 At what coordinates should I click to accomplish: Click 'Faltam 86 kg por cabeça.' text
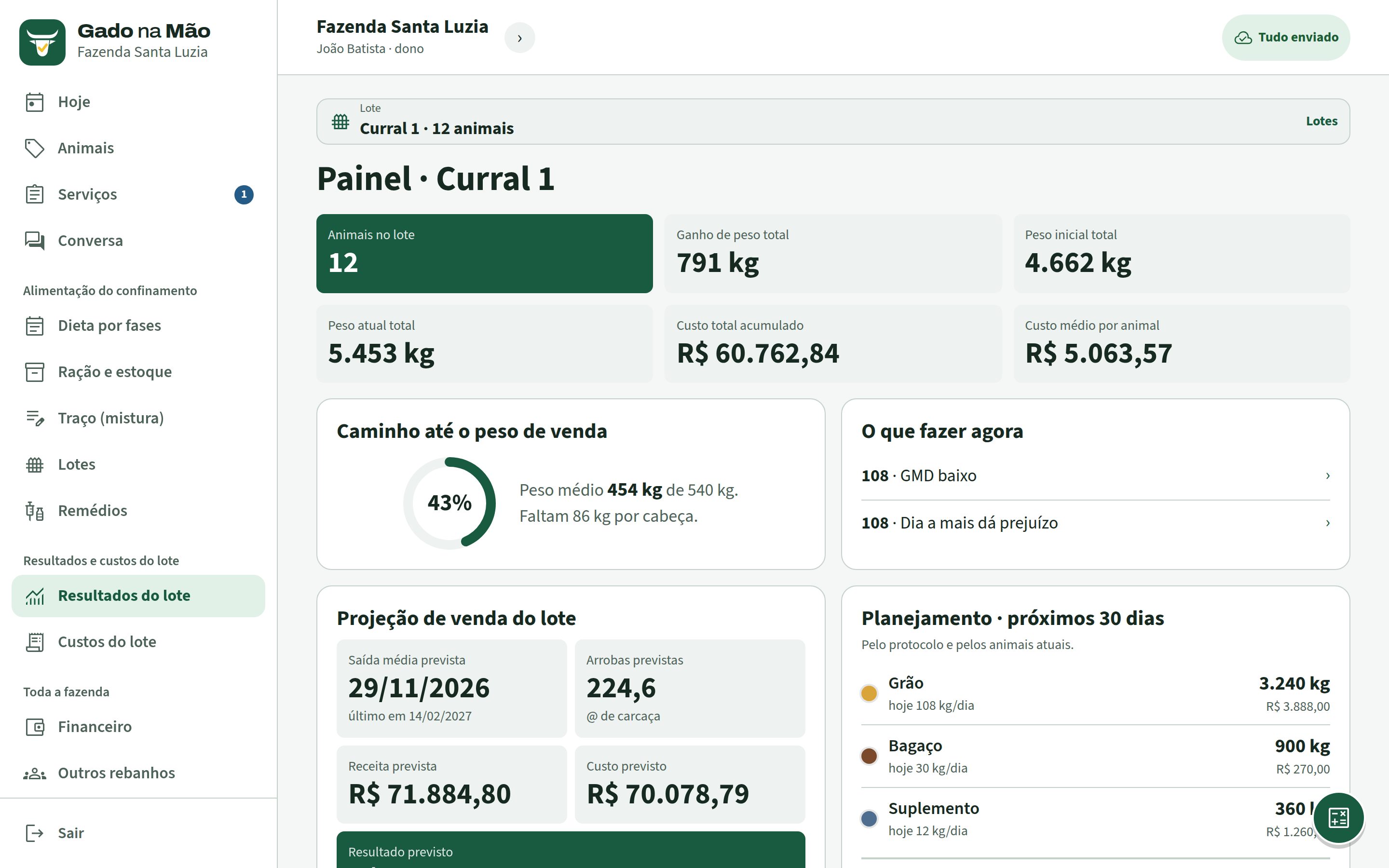608,516
